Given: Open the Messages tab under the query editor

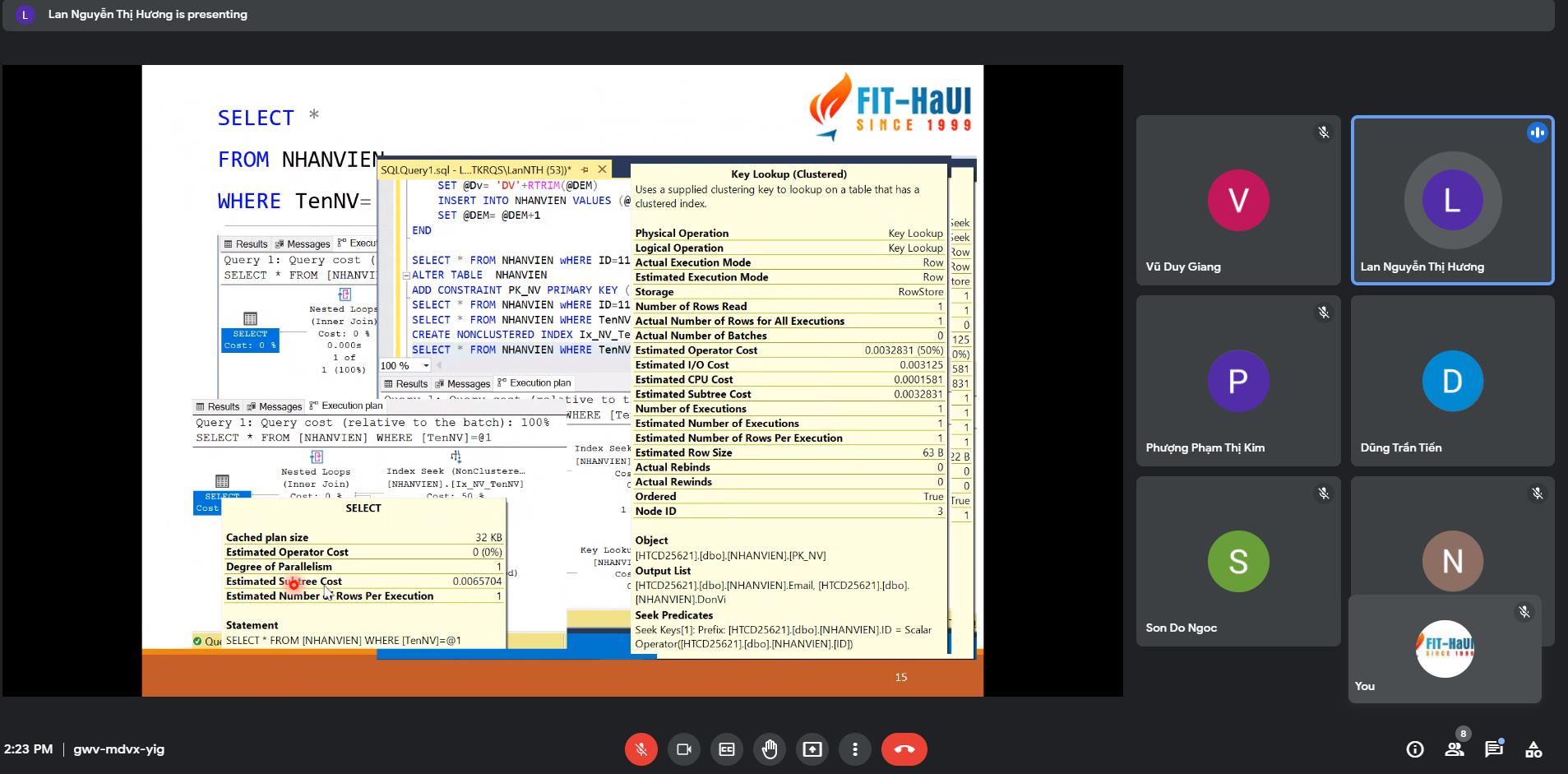Looking at the screenshot, I should 463,384.
